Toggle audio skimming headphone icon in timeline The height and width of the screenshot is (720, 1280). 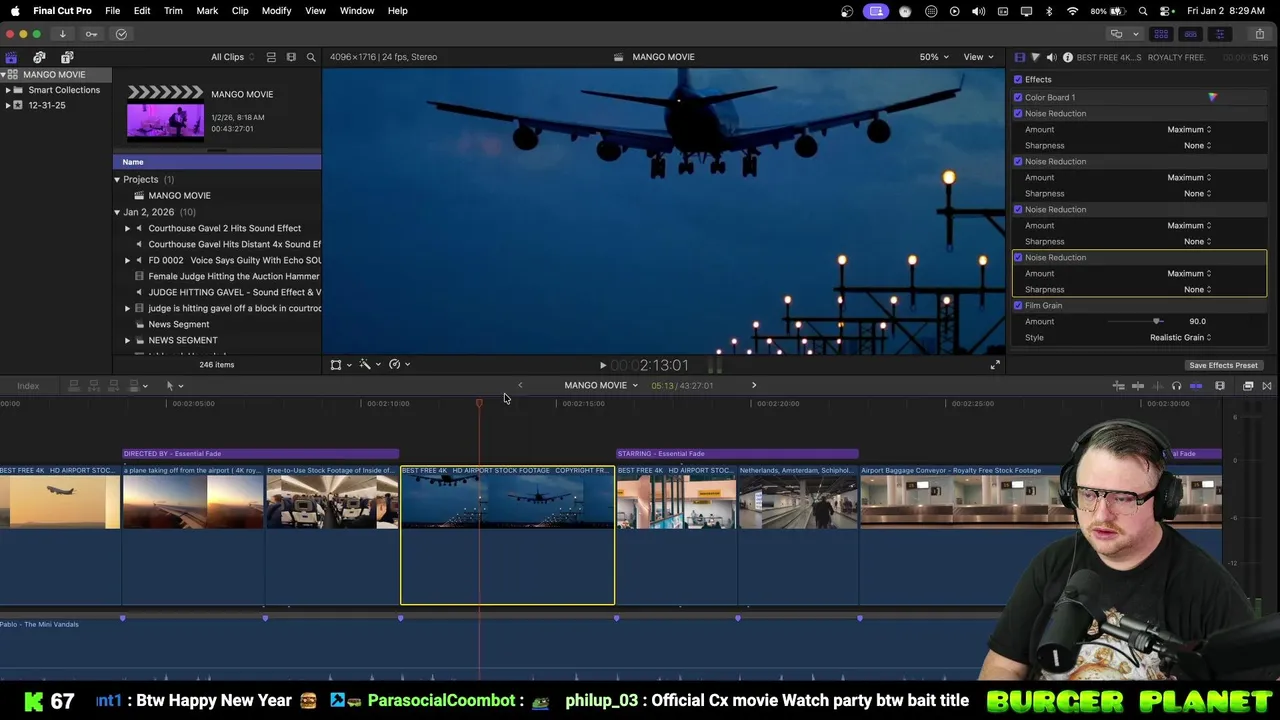1176,386
